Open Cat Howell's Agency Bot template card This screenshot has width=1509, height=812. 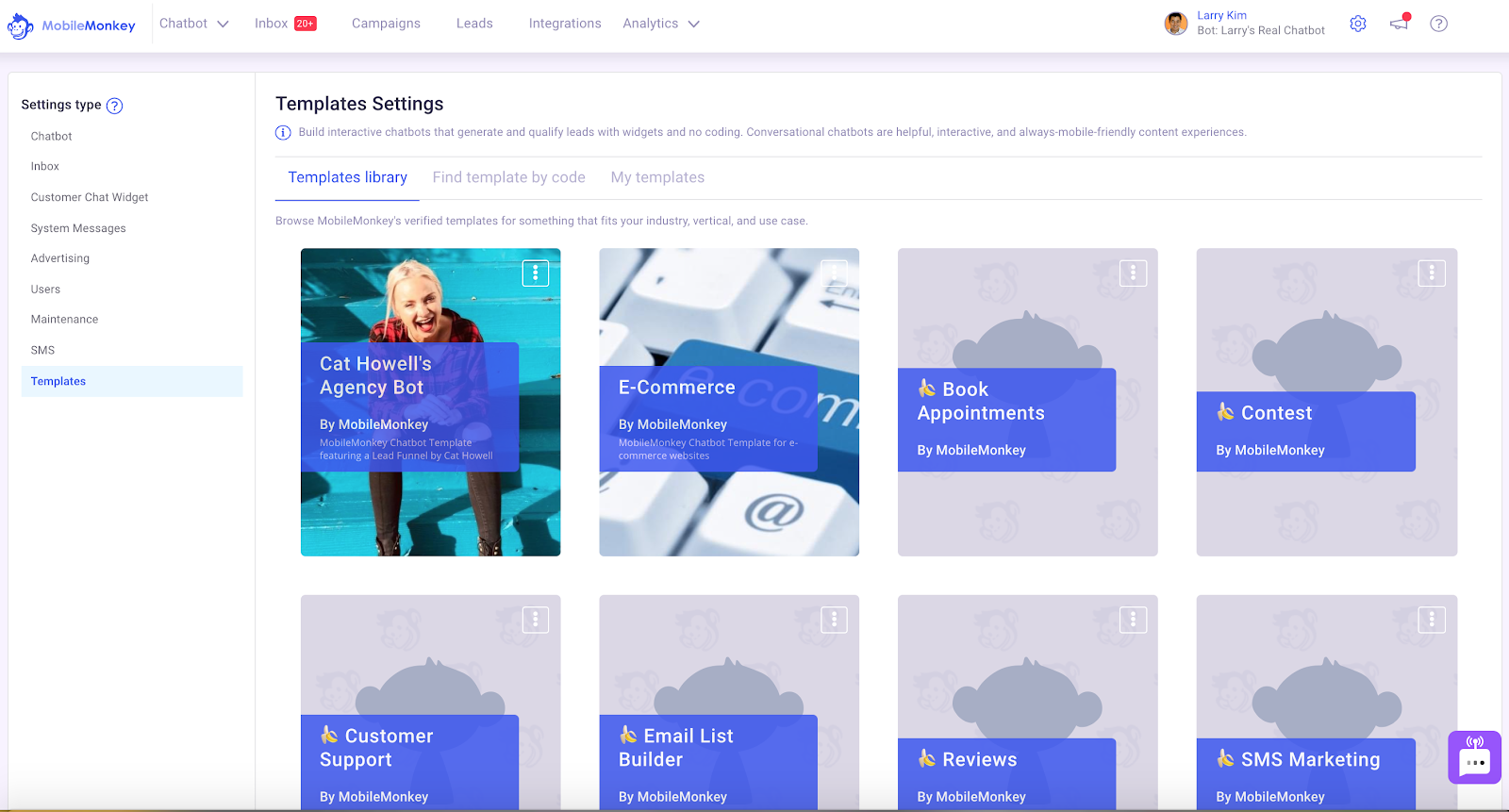click(430, 403)
